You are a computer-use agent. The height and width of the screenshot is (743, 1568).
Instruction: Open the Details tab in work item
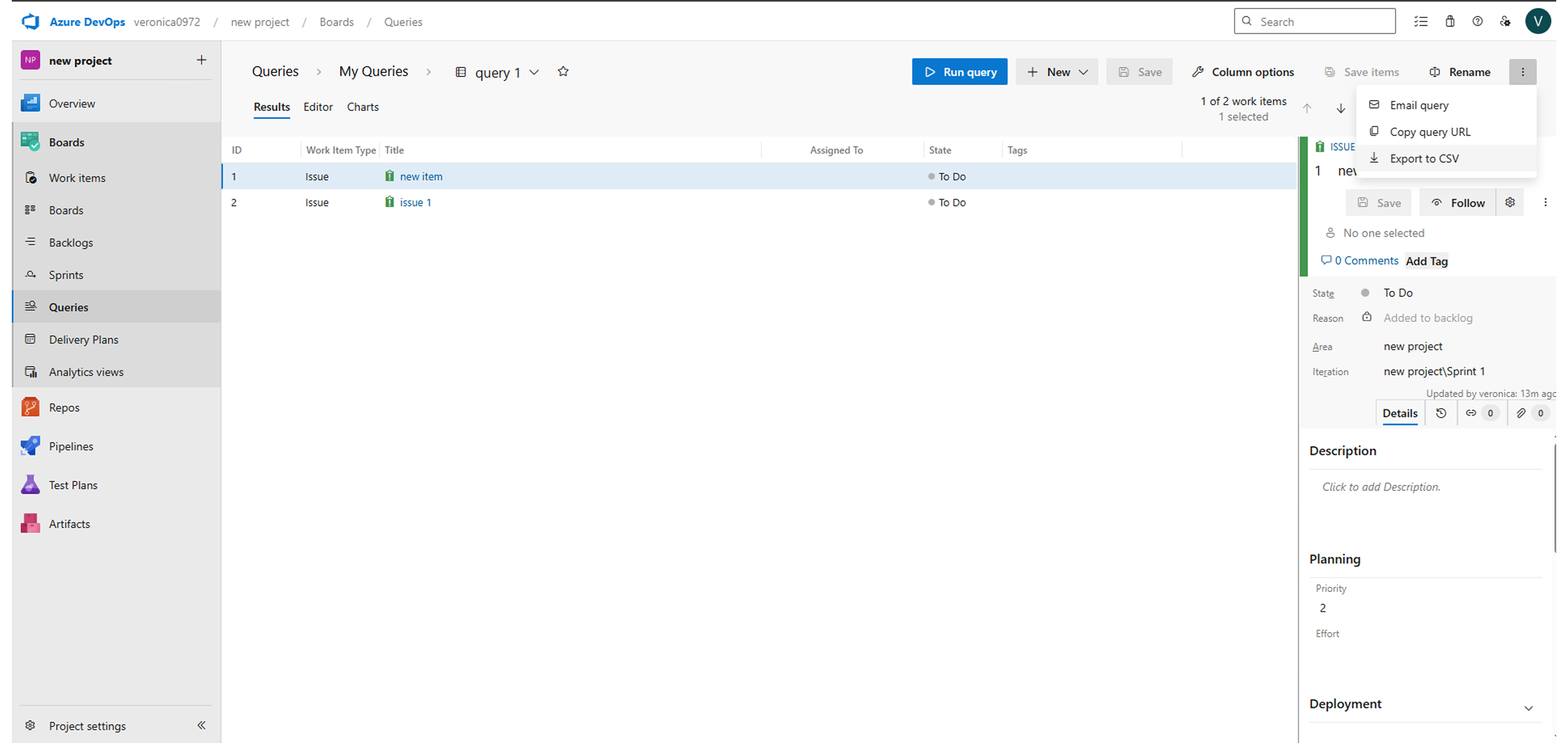click(1400, 413)
